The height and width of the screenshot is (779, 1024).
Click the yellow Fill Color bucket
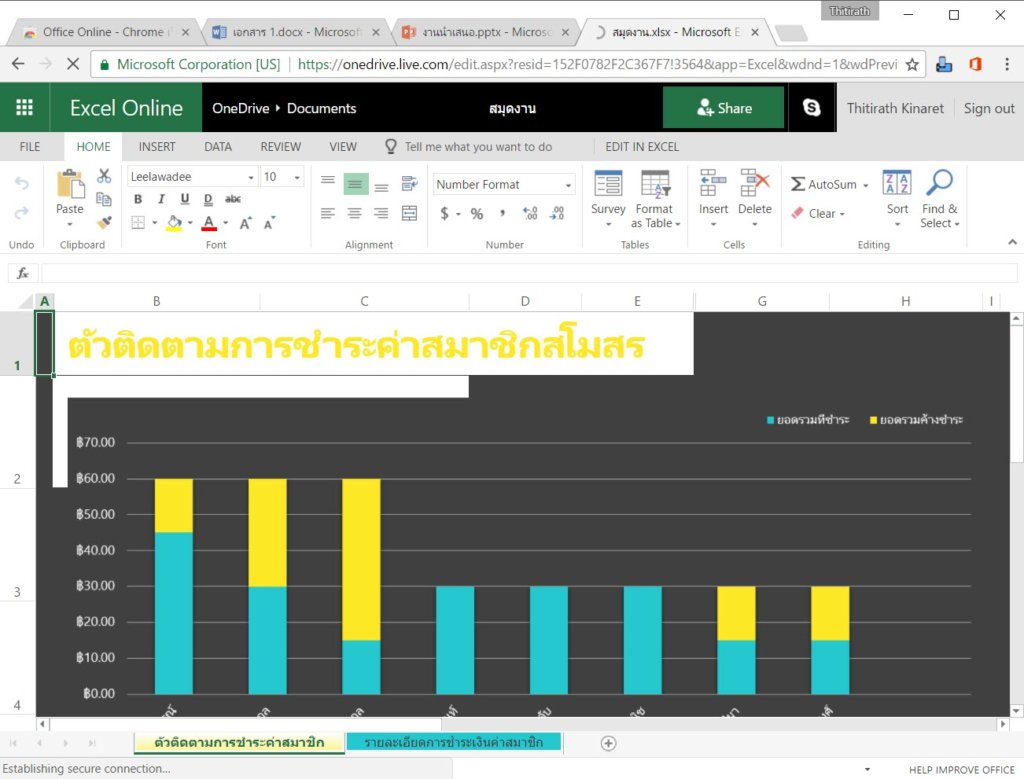pyautogui.click(x=174, y=223)
